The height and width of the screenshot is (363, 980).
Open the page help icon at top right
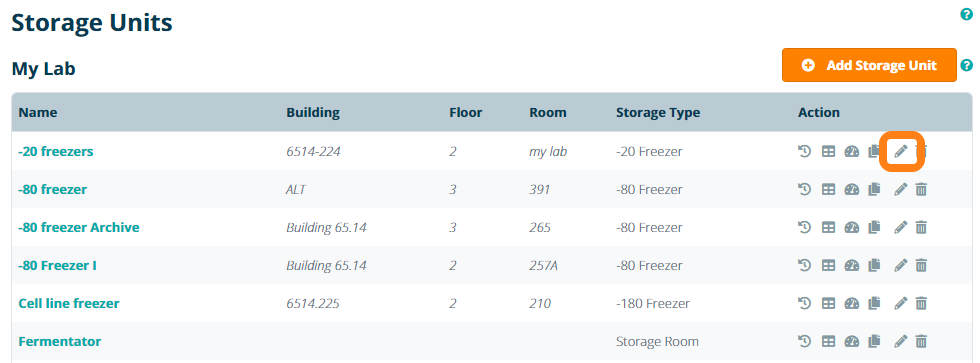966,14
